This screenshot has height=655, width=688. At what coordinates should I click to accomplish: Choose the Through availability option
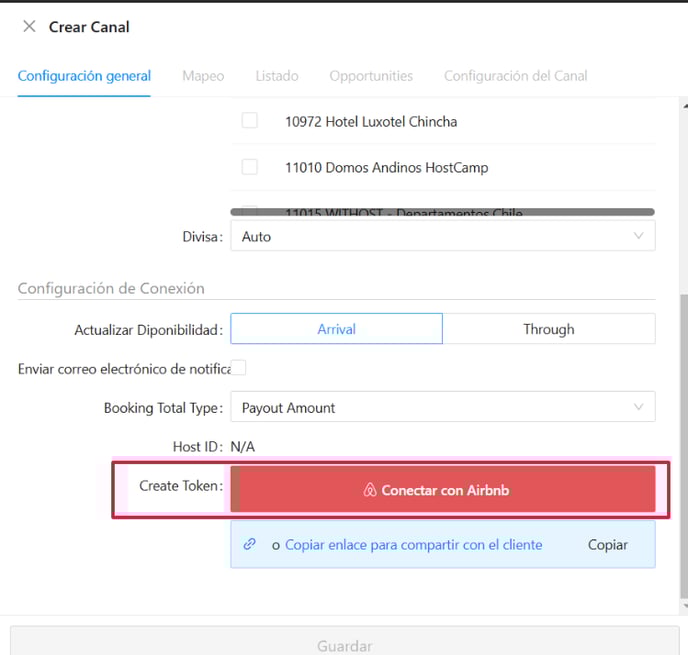(x=548, y=329)
